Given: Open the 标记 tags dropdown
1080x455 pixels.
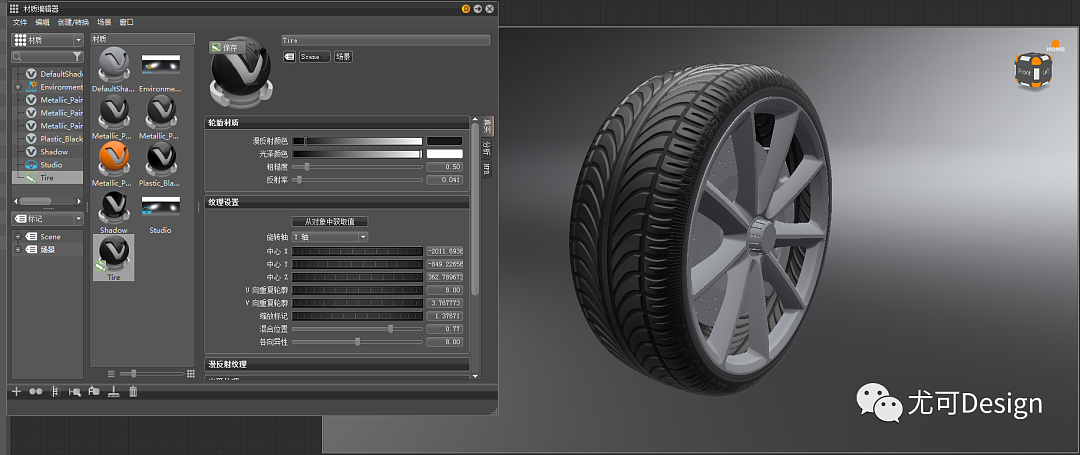Looking at the screenshot, I should pos(47,218).
